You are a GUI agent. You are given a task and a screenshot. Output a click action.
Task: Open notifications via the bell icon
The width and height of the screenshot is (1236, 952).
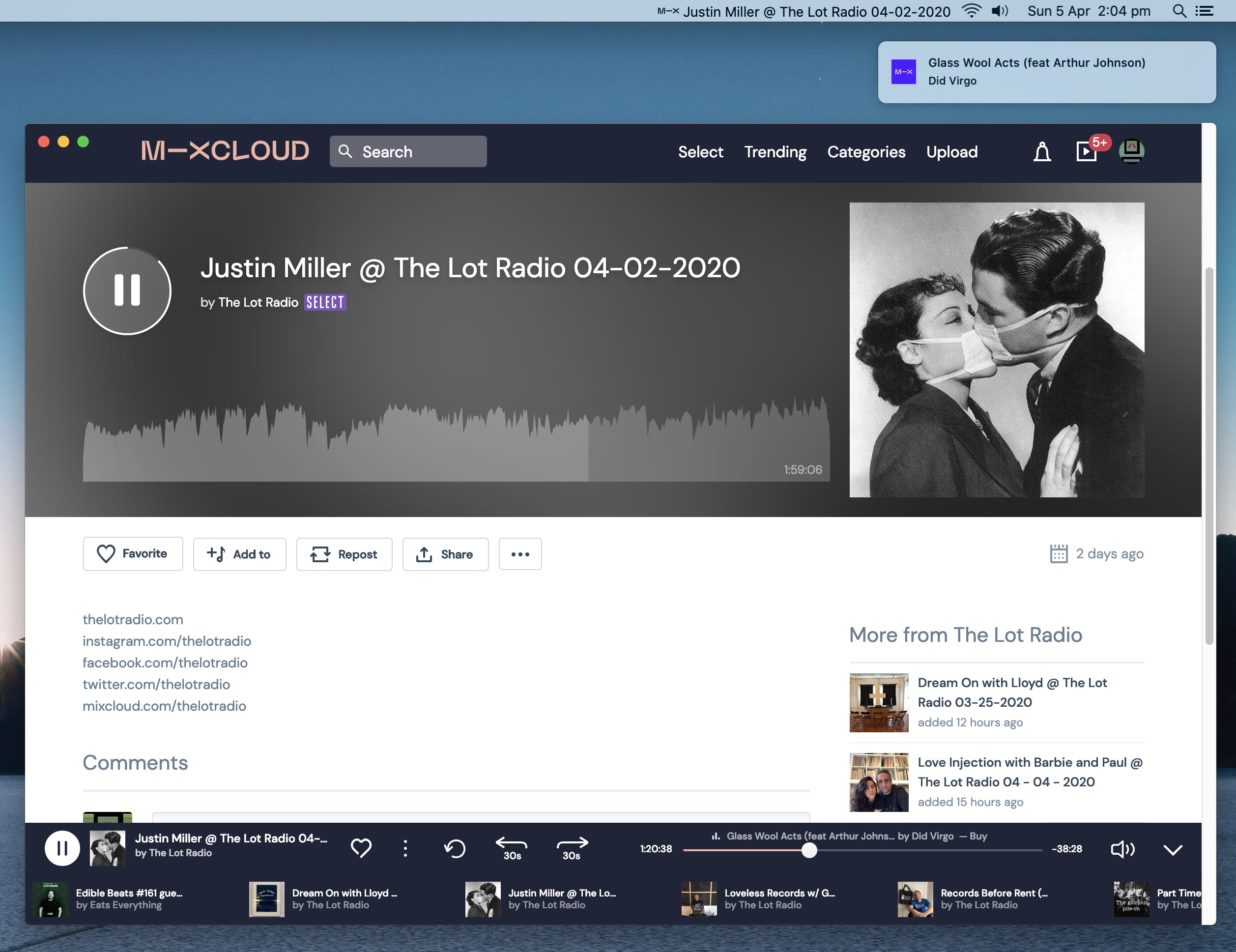click(x=1041, y=152)
